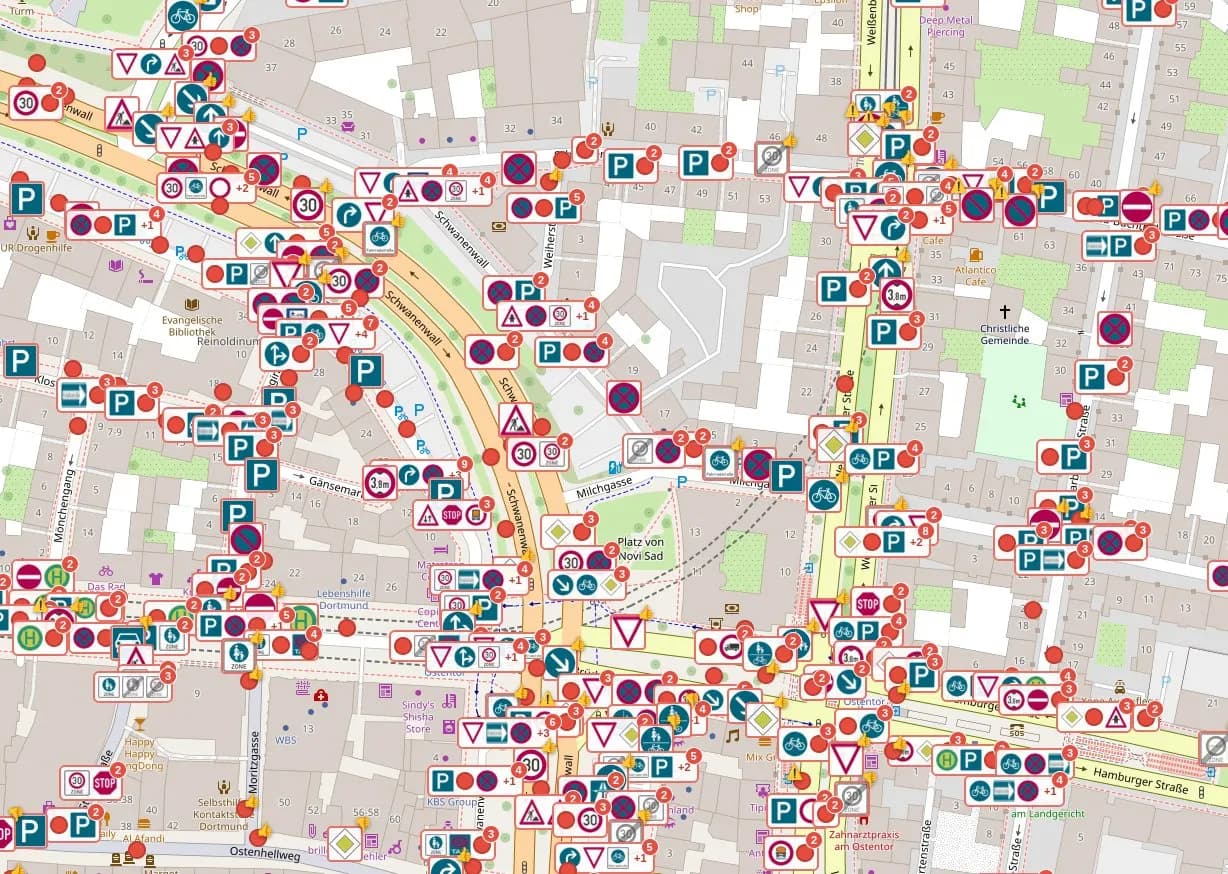Image resolution: width=1228 pixels, height=874 pixels.
Task: Open the marker with three zone signs and badge 3
Action: 134,686
